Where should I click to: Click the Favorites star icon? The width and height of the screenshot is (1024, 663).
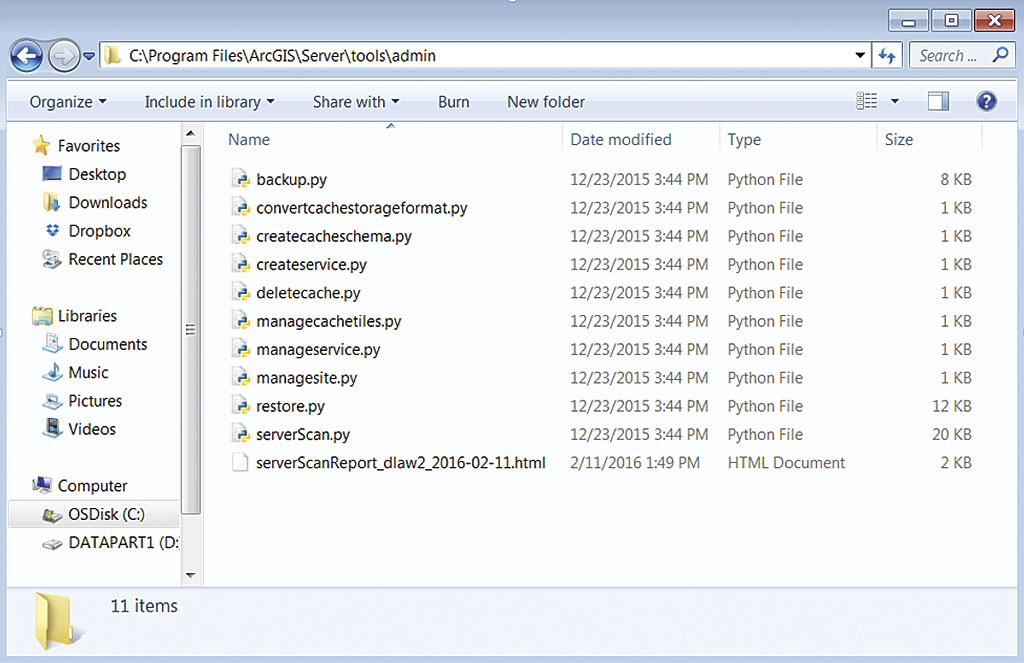pyautogui.click(x=41, y=145)
